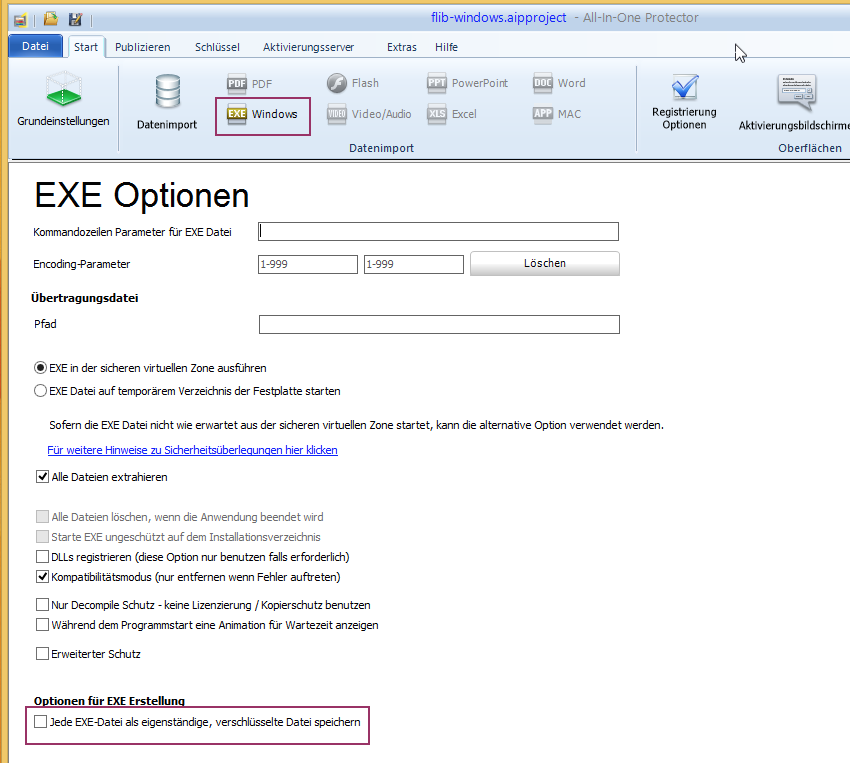The height and width of the screenshot is (763, 850).
Task: Enable the Erweiterter Schutz checkbox
Action: point(42,654)
